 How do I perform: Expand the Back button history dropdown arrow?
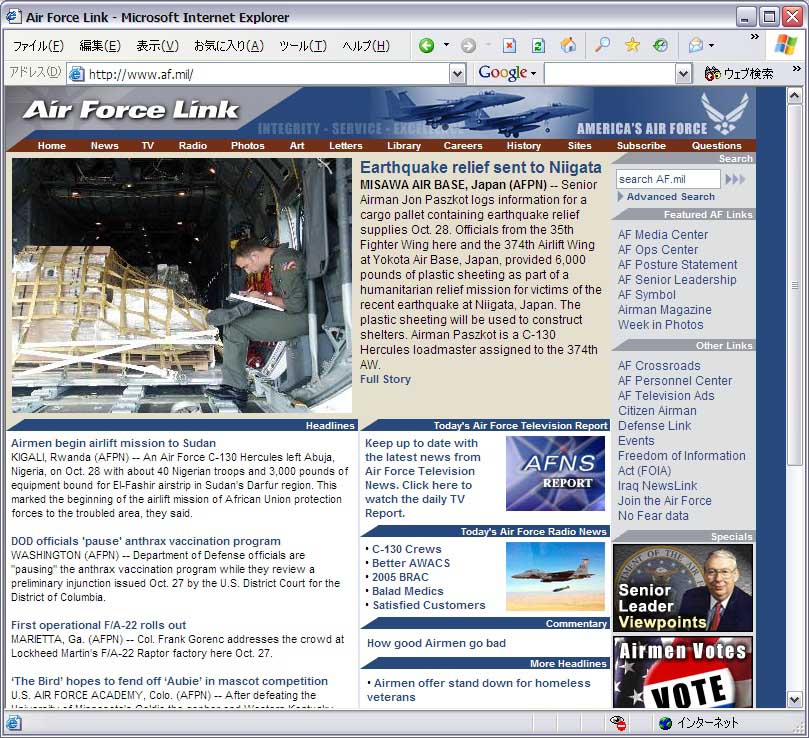446,45
